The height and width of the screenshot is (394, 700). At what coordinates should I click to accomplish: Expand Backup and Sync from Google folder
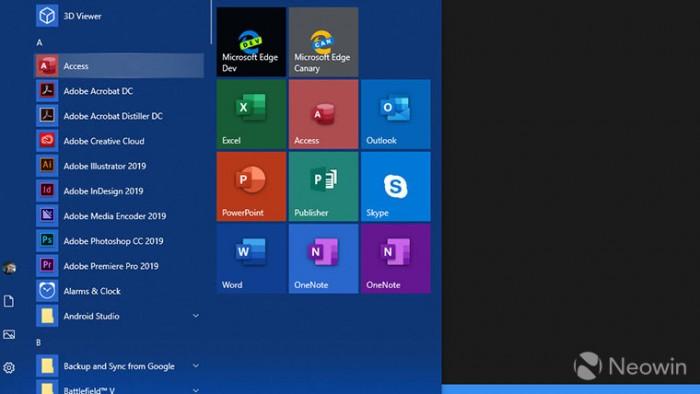(196, 366)
